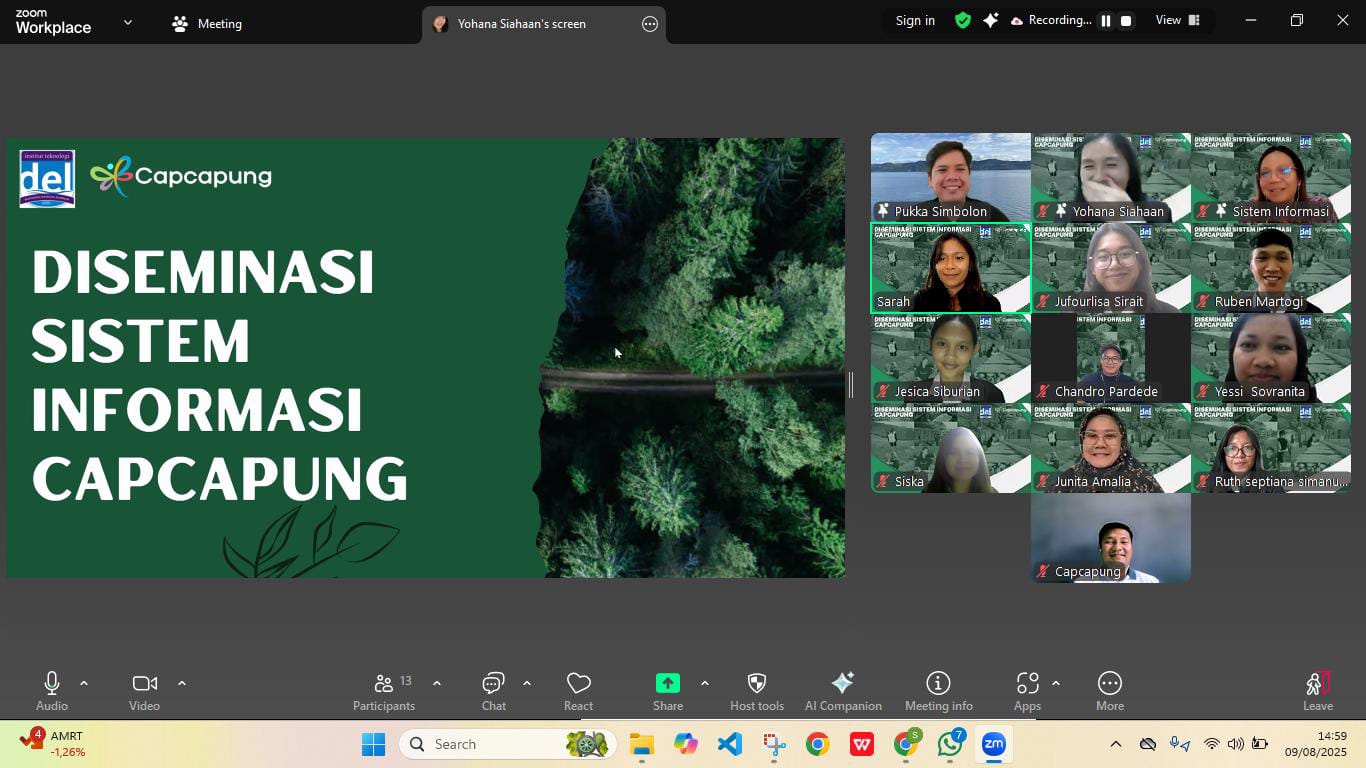Pause the recording
Image resolution: width=1366 pixels, height=768 pixels.
coord(1106,20)
